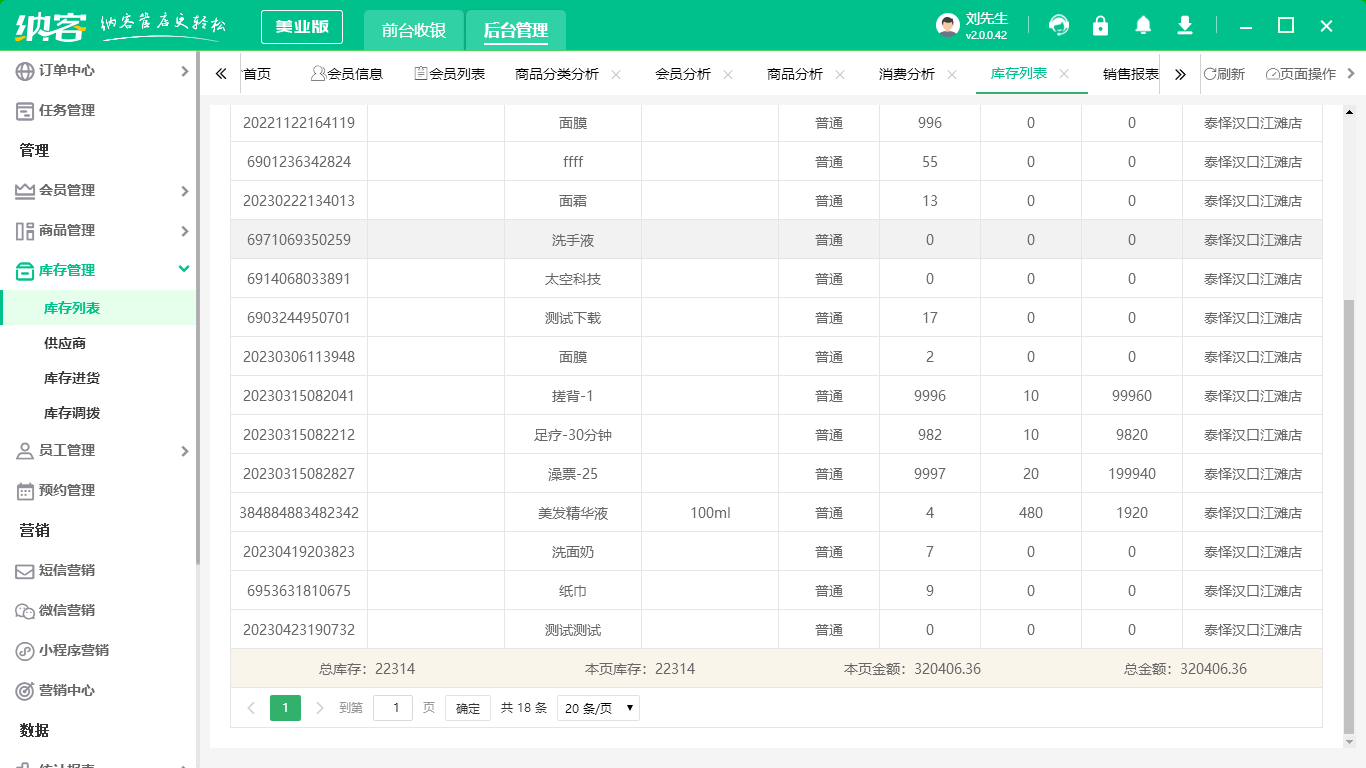Close the 库存列表 tab
The width and height of the screenshot is (1366, 768).
[1064, 74]
